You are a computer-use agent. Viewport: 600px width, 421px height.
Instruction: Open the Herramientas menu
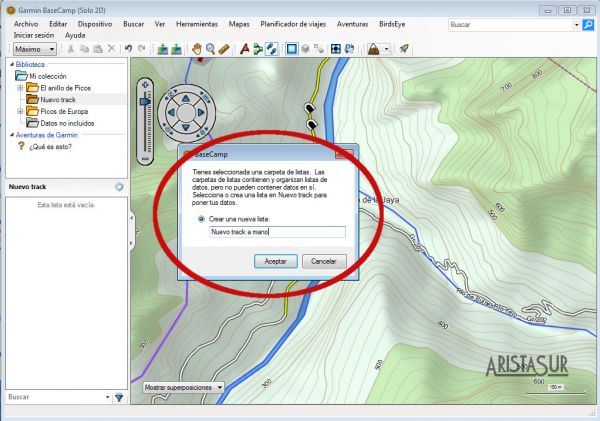197,24
